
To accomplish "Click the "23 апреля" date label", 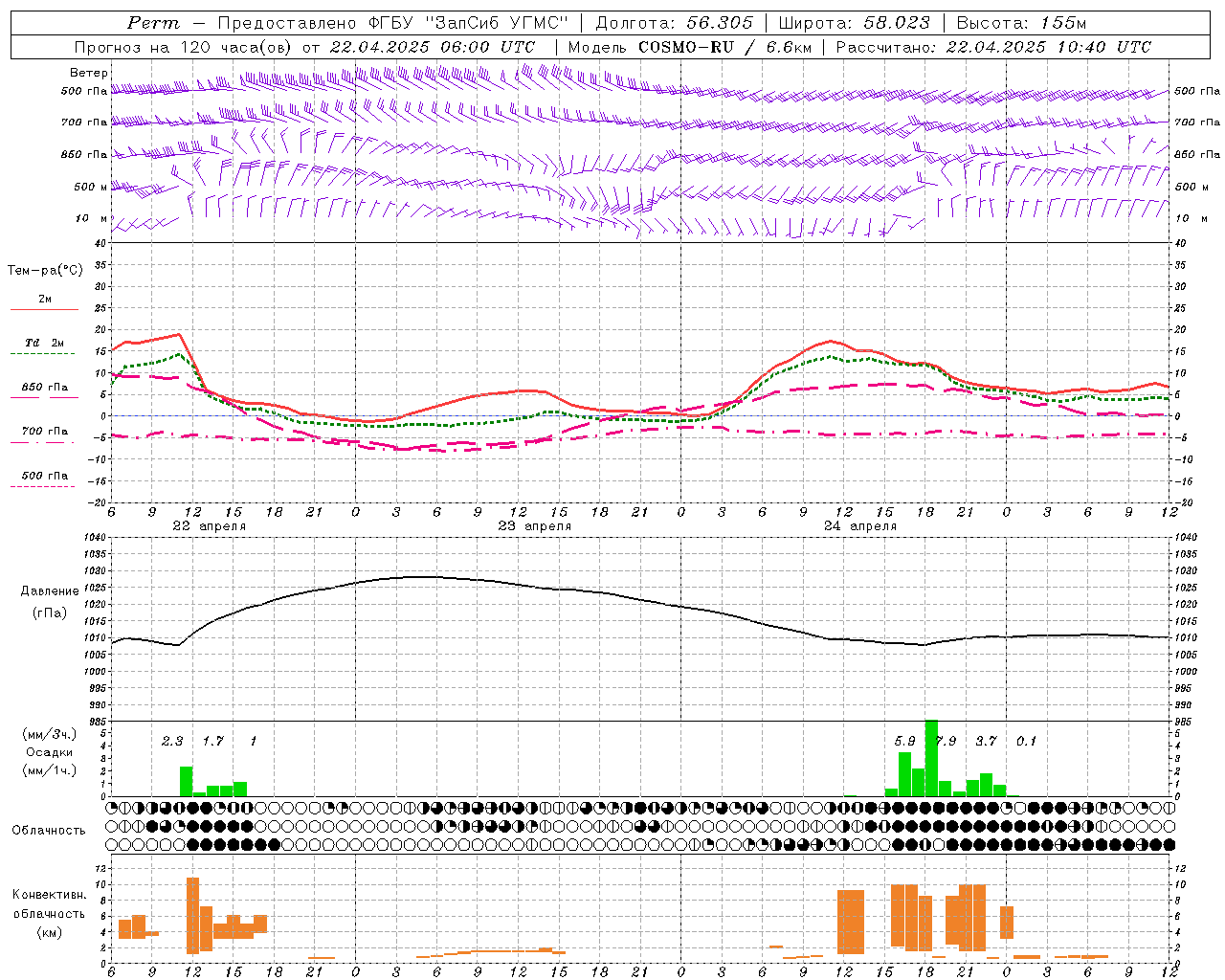I will coord(534,526).
